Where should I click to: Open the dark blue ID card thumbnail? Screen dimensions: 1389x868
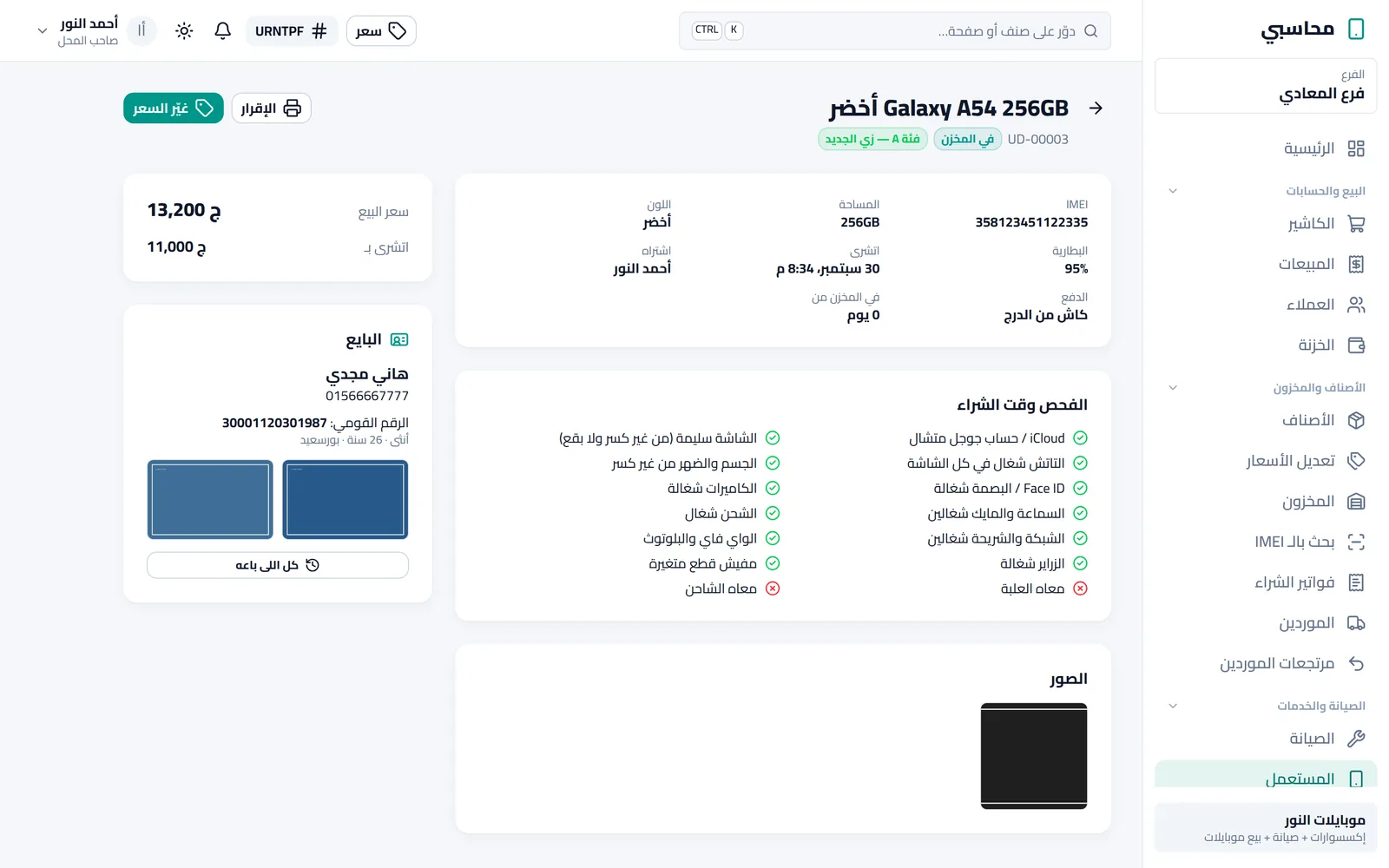click(x=346, y=500)
